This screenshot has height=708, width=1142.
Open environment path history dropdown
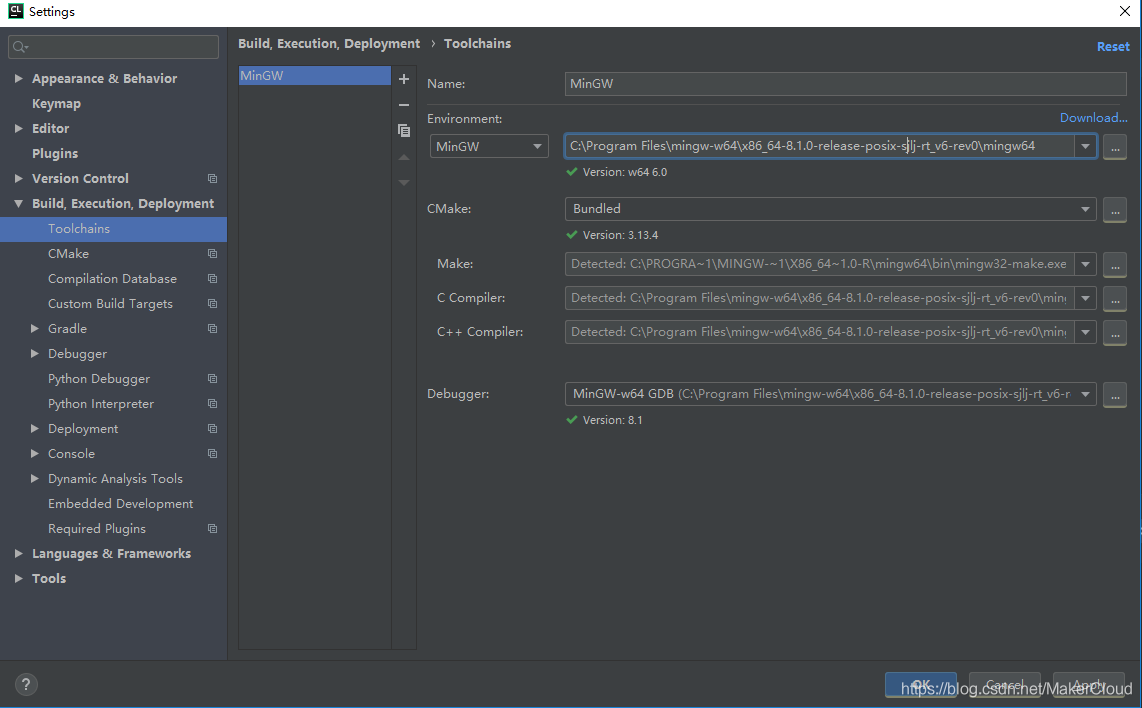[1085, 146]
